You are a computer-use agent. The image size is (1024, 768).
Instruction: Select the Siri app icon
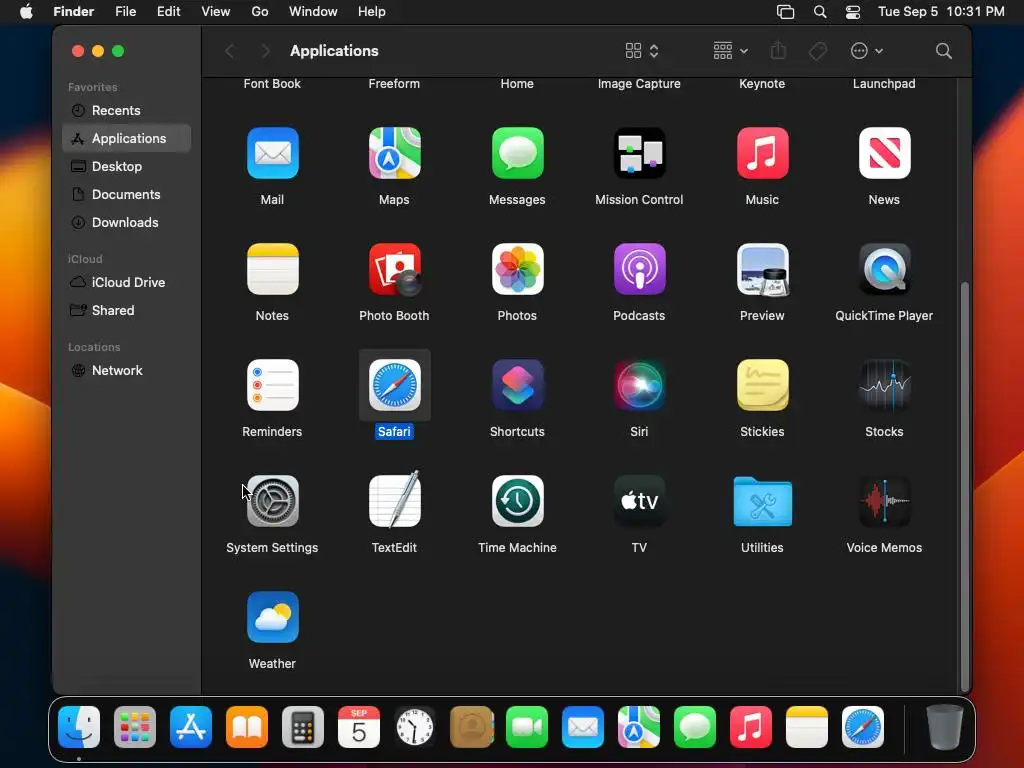click(639, 385)
